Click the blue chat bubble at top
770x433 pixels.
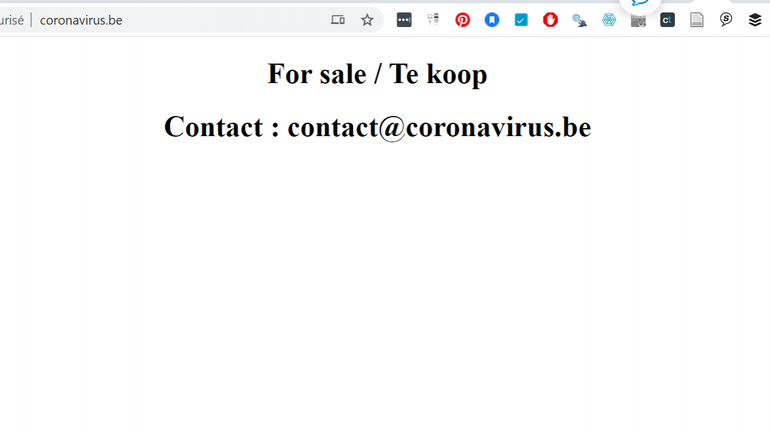(639, 4)
